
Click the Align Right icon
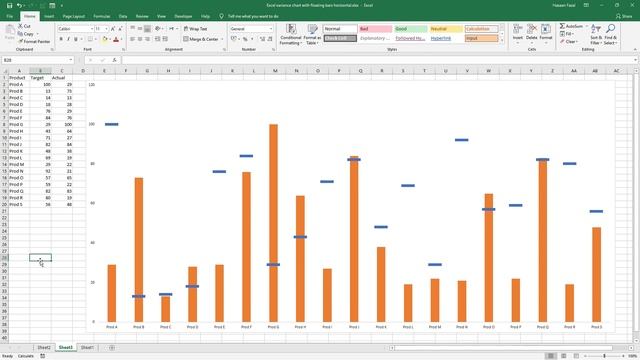[147, 39]
